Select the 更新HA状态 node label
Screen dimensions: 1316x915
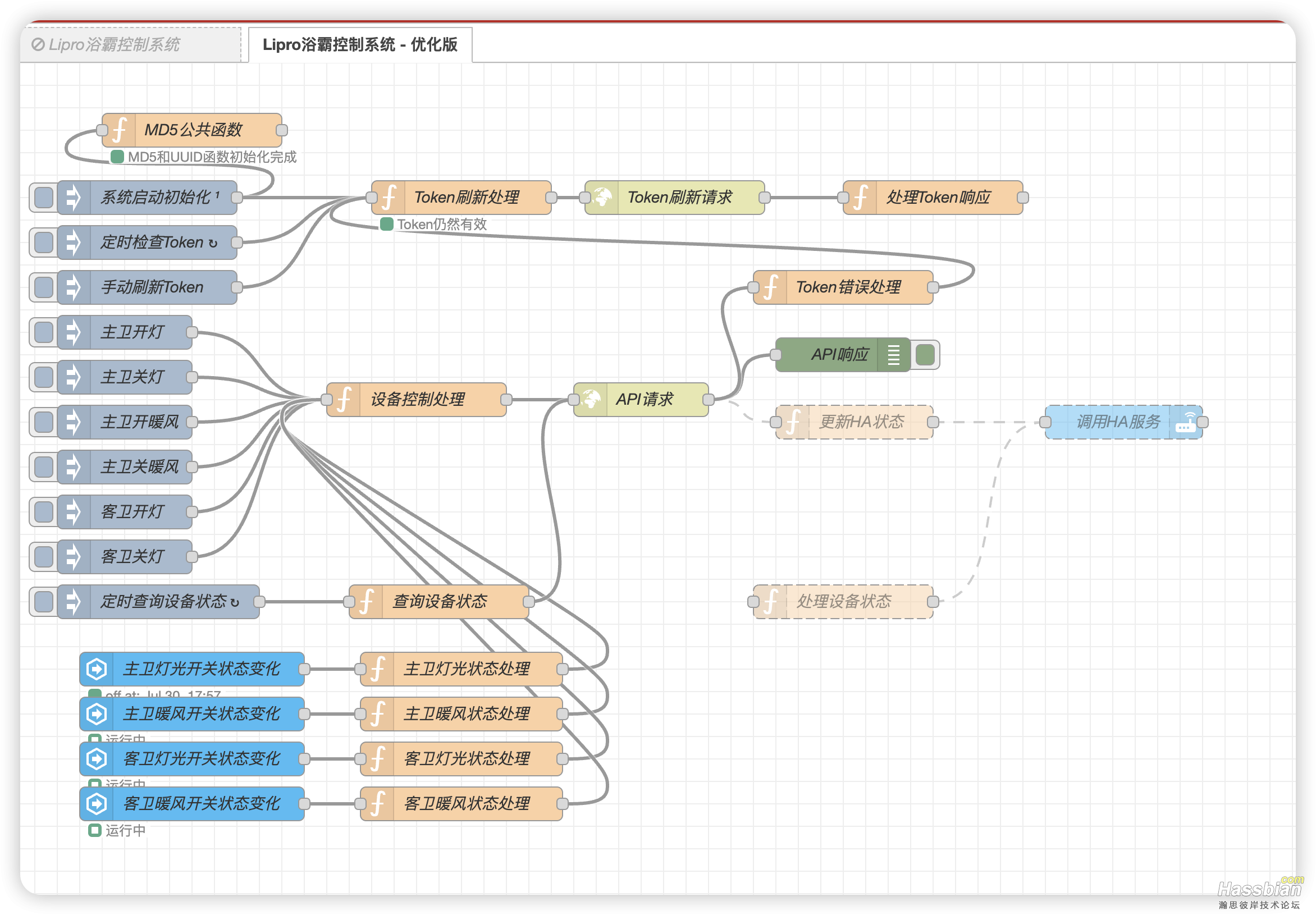click(861, 422)
